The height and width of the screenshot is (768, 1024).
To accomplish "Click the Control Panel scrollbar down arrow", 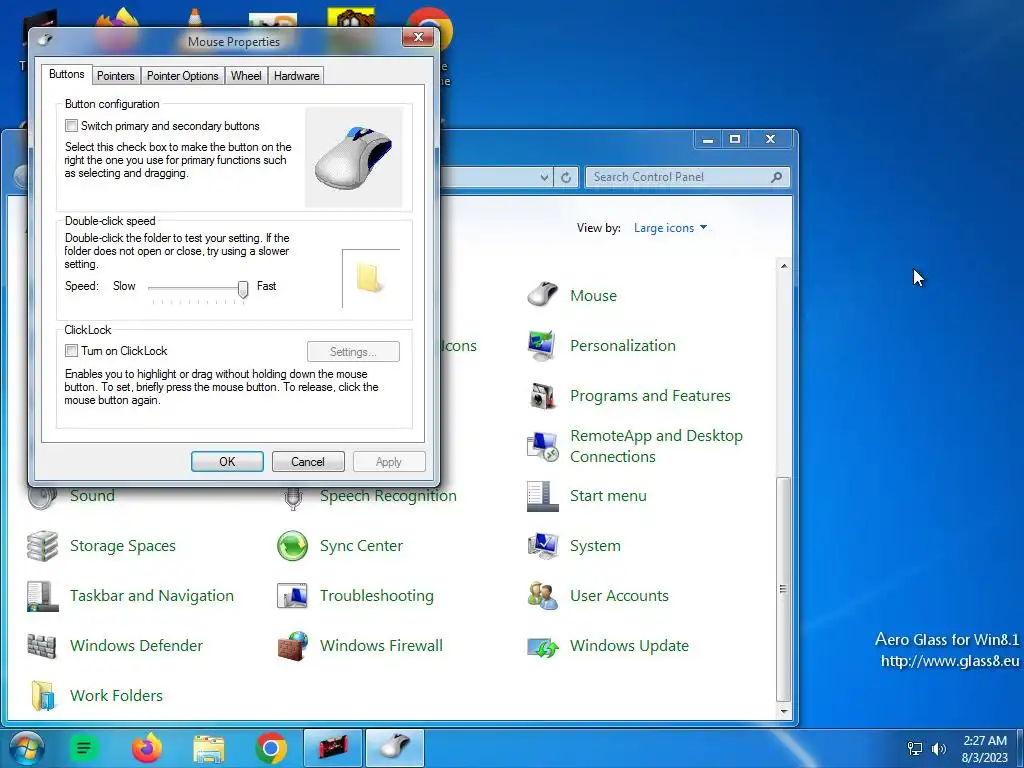I will [x=784, y=711].
